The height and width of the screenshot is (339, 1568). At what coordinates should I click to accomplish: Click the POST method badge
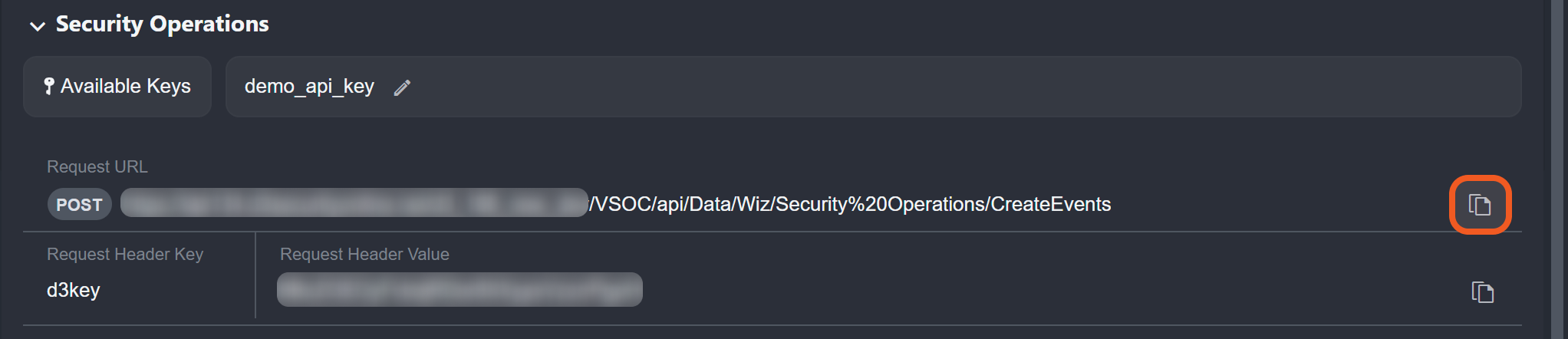click(x=79, y=205)
